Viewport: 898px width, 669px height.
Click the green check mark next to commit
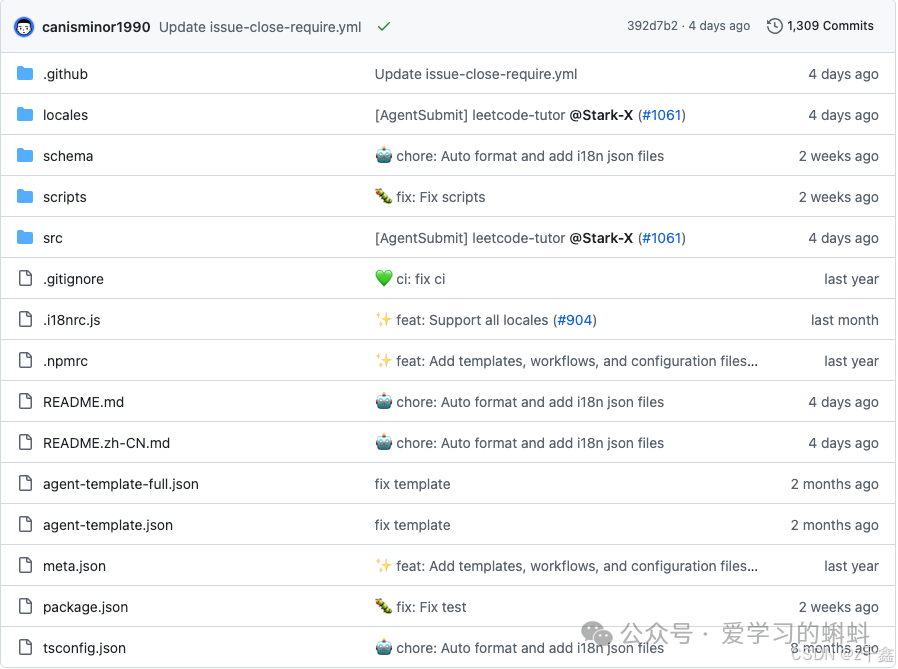pyautogui.click(x=383, y=27)
